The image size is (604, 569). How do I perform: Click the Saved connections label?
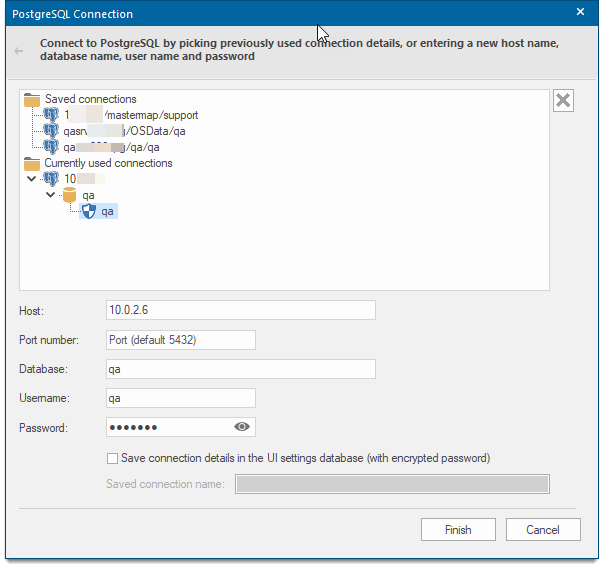(91, 99)
